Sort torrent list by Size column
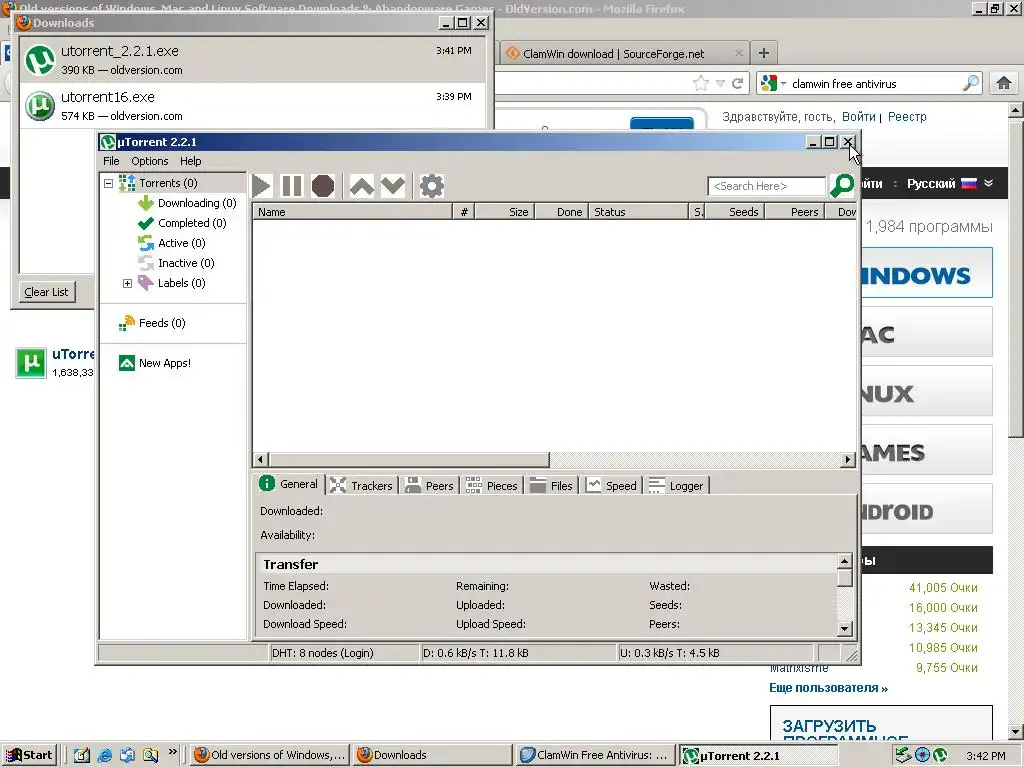The height and width of the screenshot is (768, 1024). point(504,212)
